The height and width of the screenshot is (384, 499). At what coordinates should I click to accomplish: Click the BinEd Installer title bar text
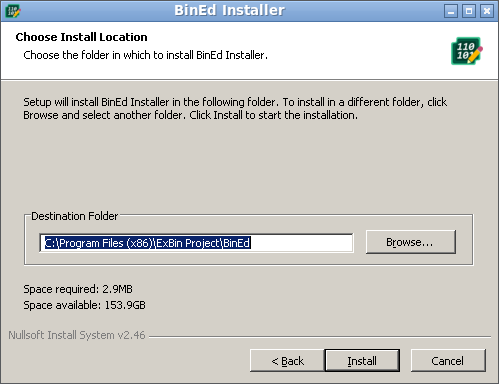pos(229,10)
